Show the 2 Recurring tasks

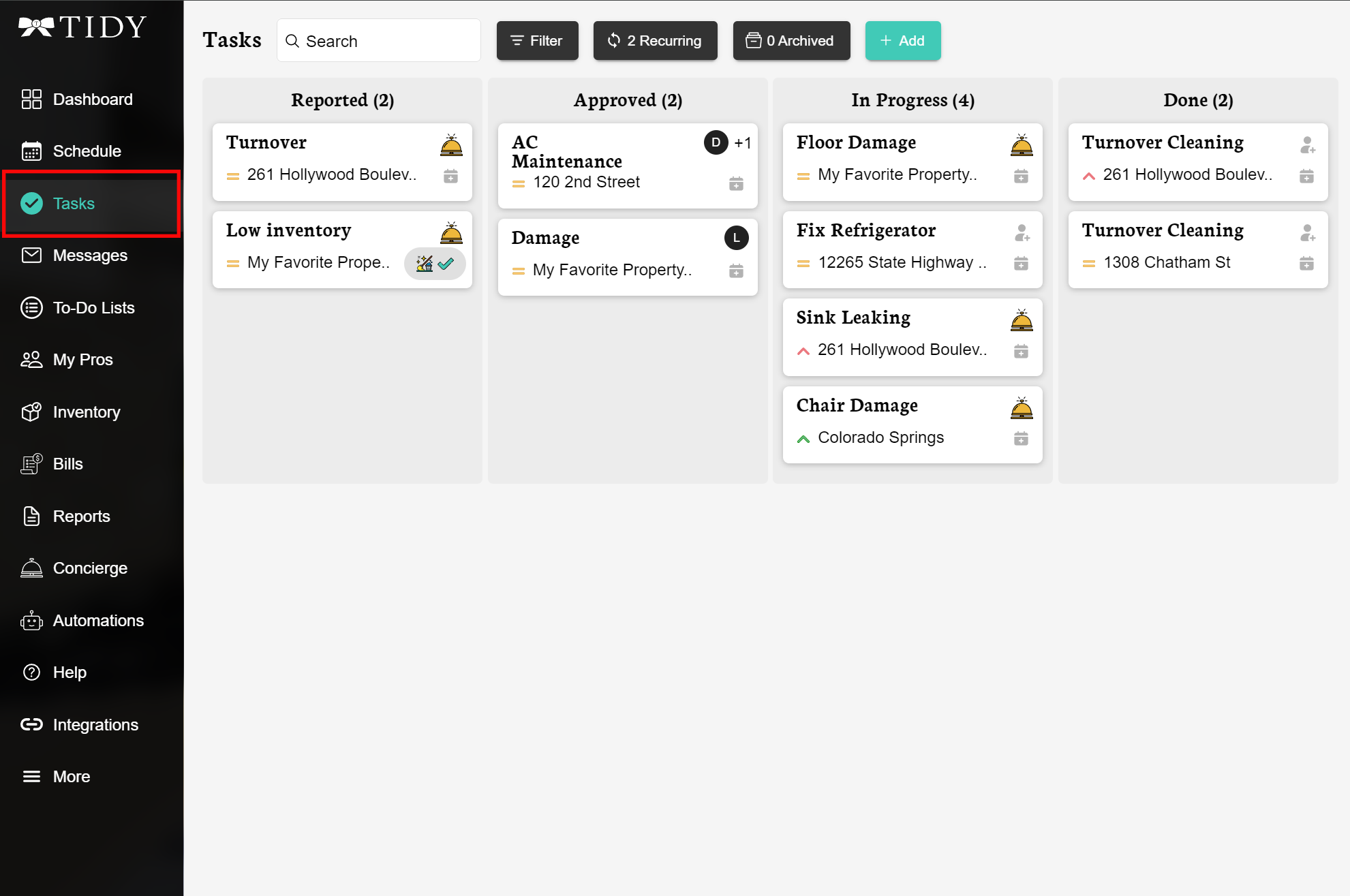point(655,41)
